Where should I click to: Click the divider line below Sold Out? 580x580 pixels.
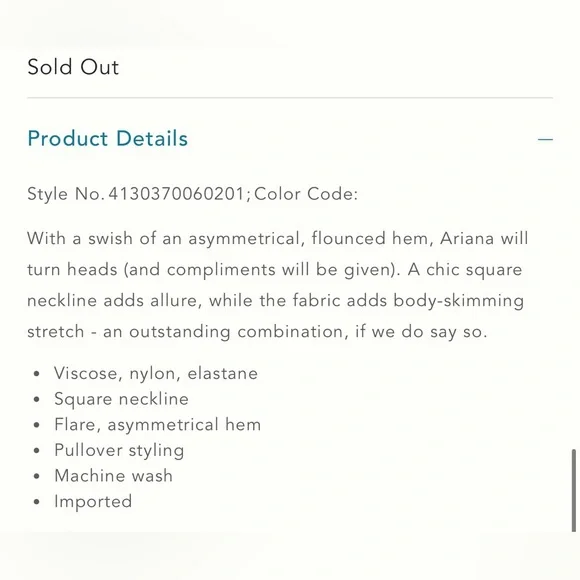[290, 98]
